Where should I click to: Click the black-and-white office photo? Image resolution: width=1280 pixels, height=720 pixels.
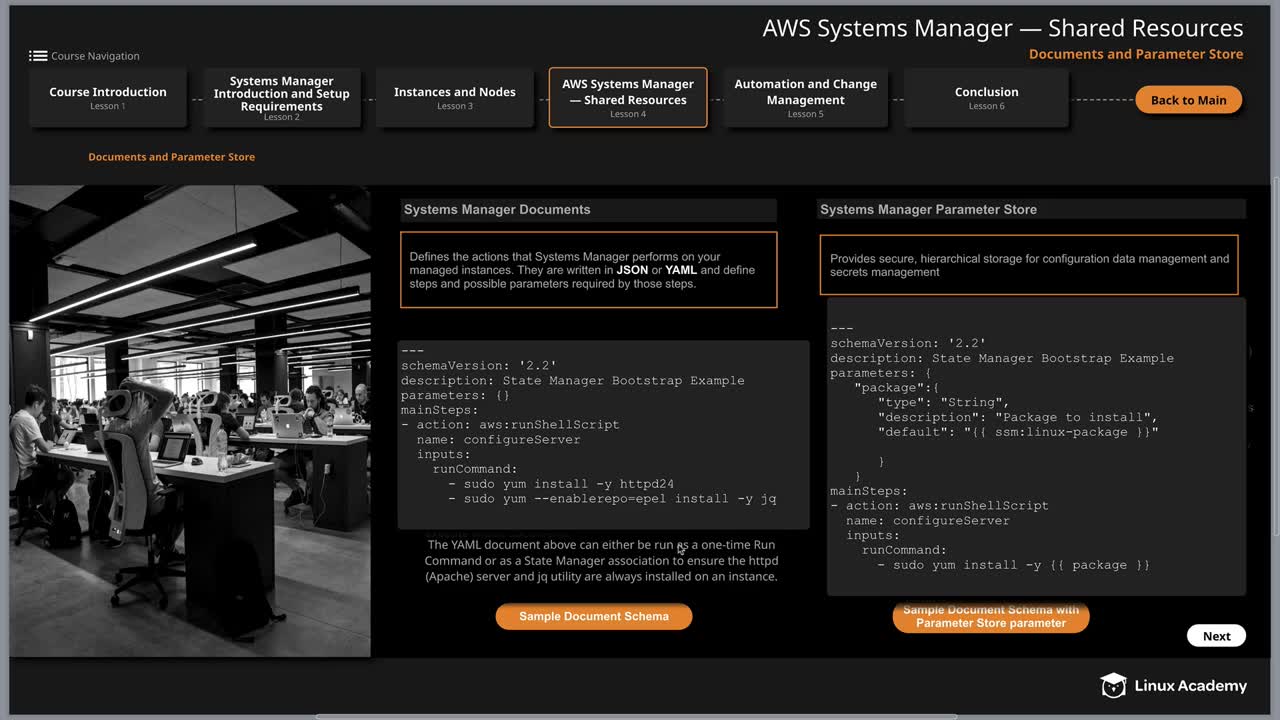click(190, 421)
